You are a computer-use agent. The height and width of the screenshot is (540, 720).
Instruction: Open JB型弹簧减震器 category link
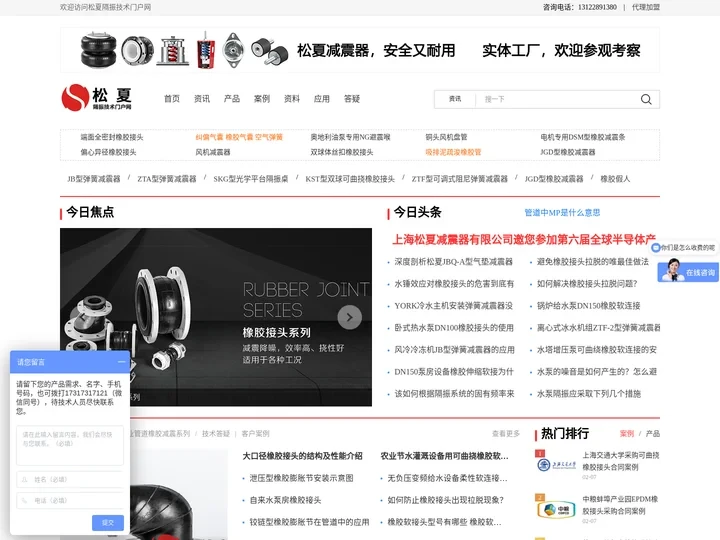click(x=94, y=179)
